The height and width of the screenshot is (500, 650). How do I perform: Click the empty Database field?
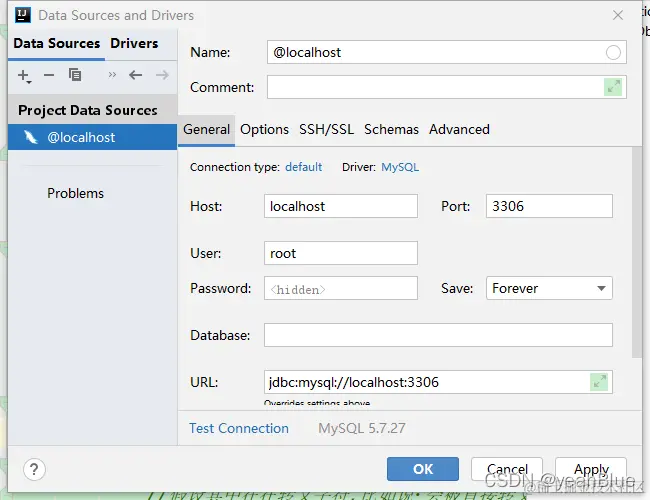point(438,335)
